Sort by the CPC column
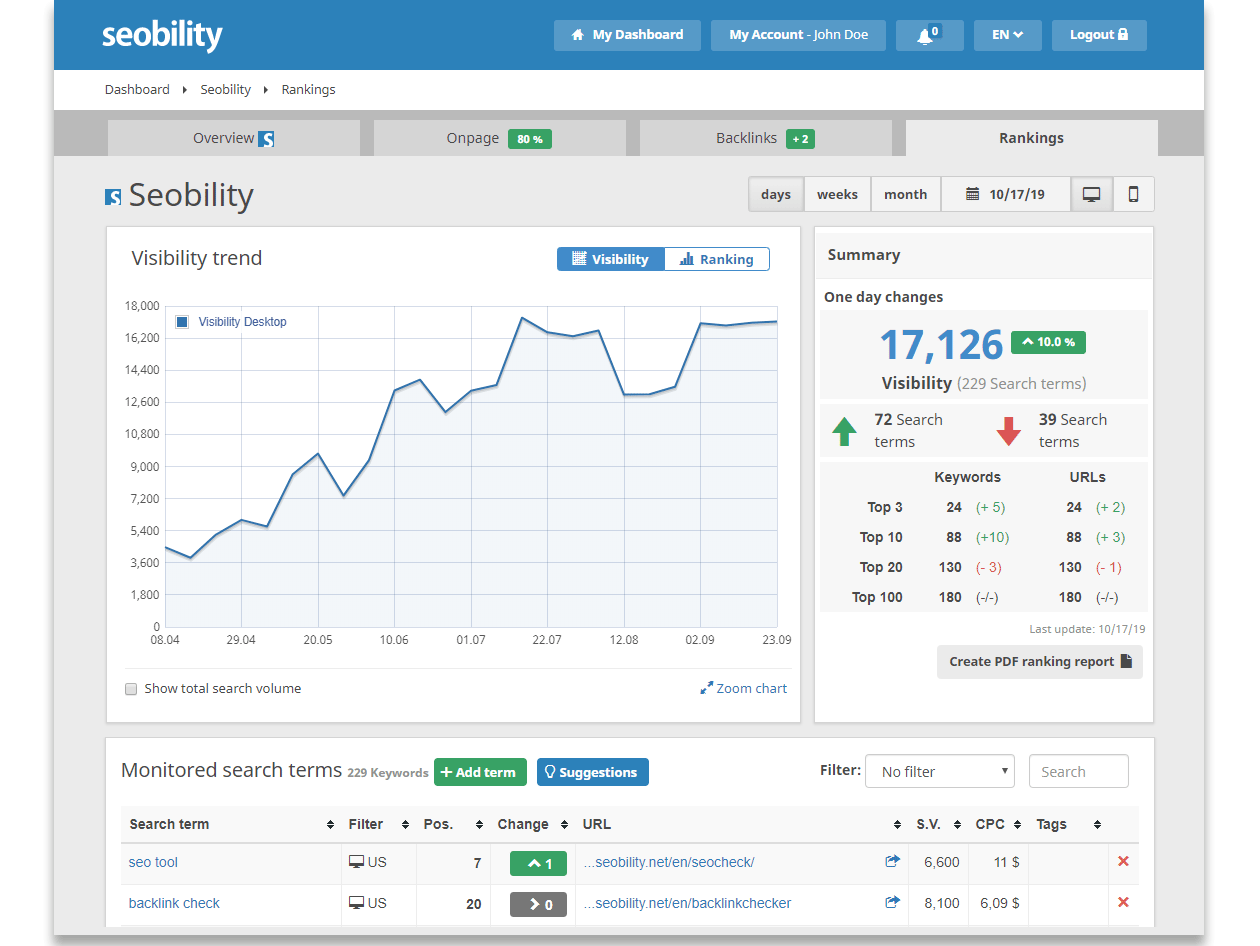This screenshot has height=946, width=1260. click(998, 824)
